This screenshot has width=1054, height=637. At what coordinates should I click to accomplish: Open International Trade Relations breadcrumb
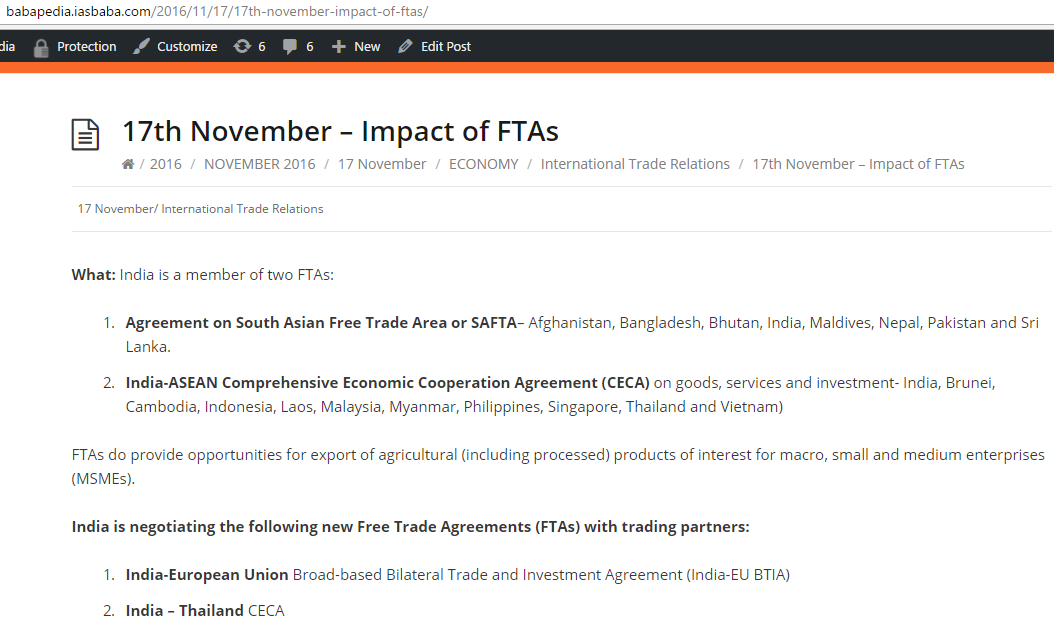pyautogui.click(x=635, y=164)
